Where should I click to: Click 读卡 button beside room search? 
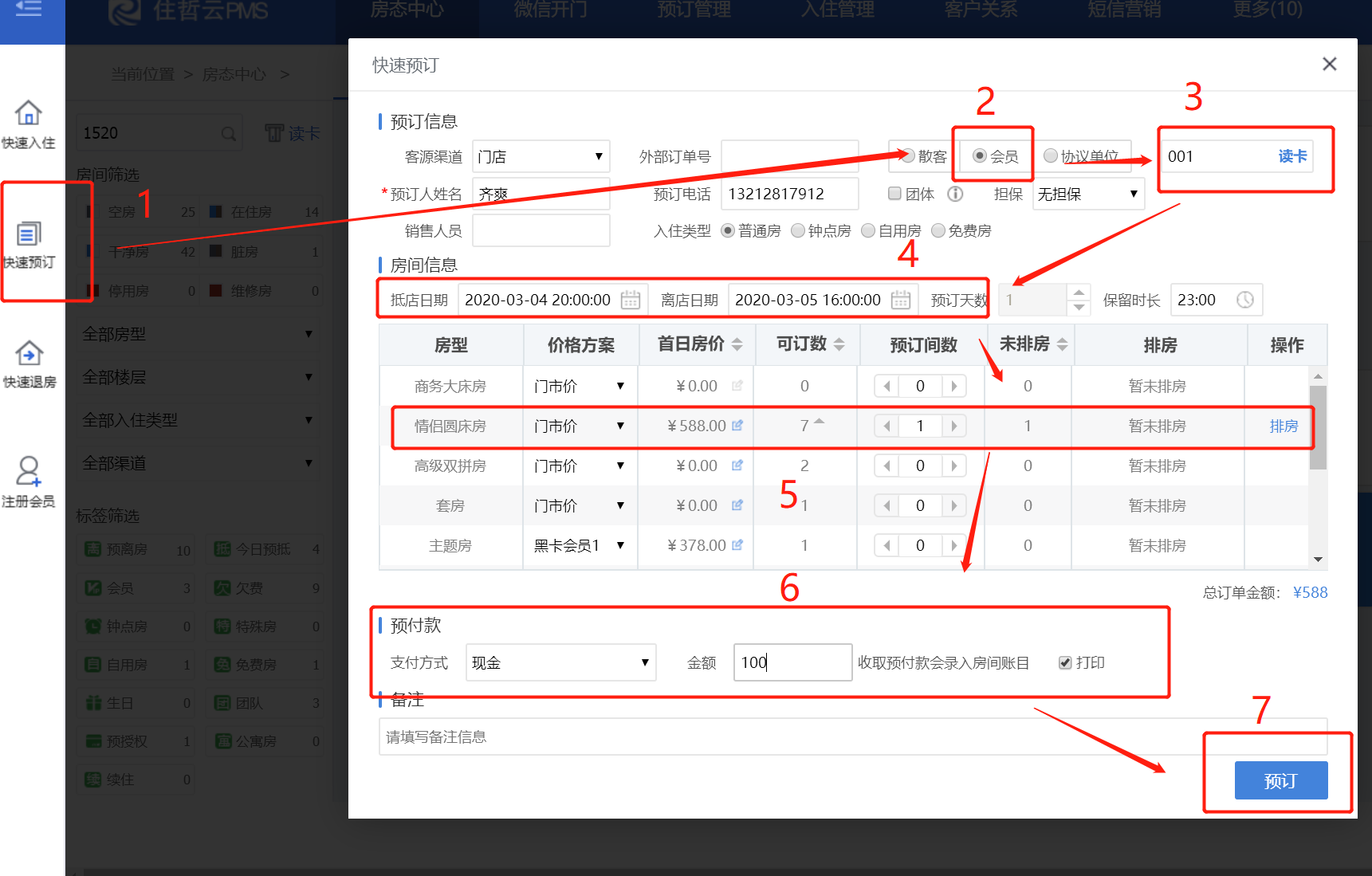point(293,133)
